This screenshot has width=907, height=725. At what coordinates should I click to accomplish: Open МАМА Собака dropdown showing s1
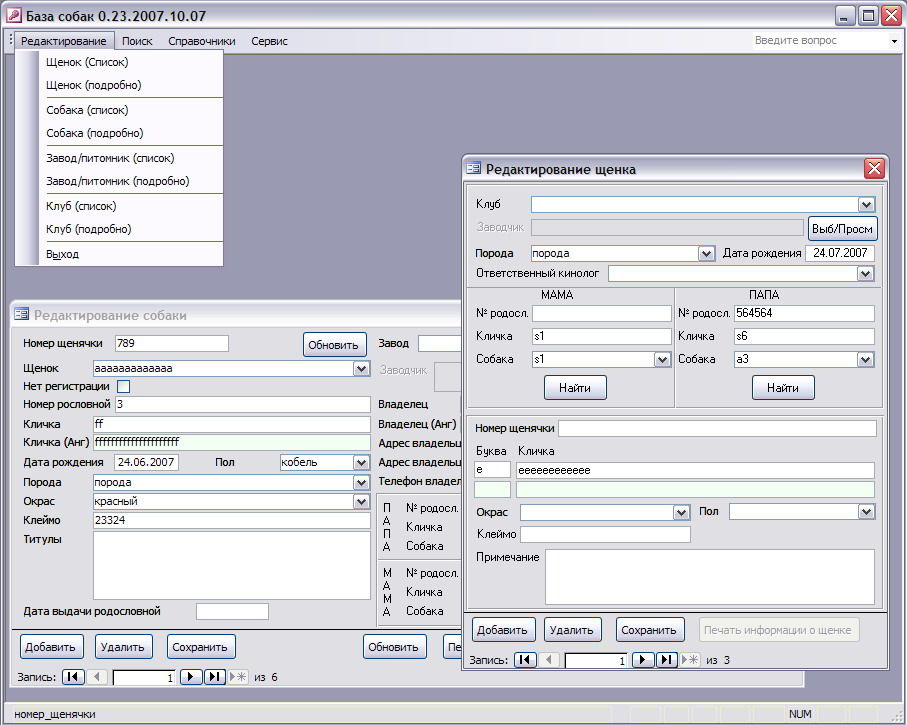(662, 359)
